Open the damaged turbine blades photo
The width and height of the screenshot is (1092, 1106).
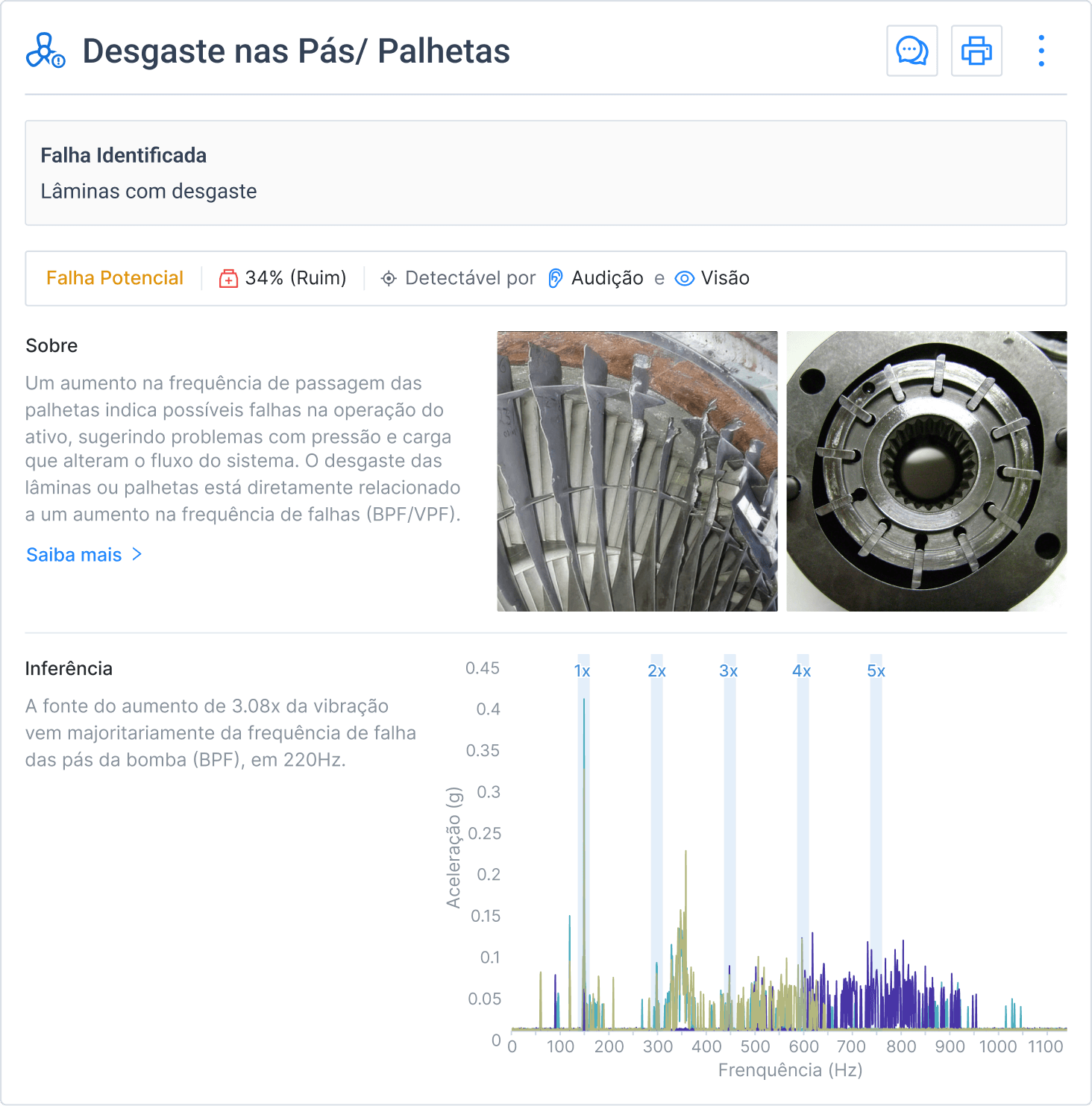pyautogui.click(x=637, y=471)
